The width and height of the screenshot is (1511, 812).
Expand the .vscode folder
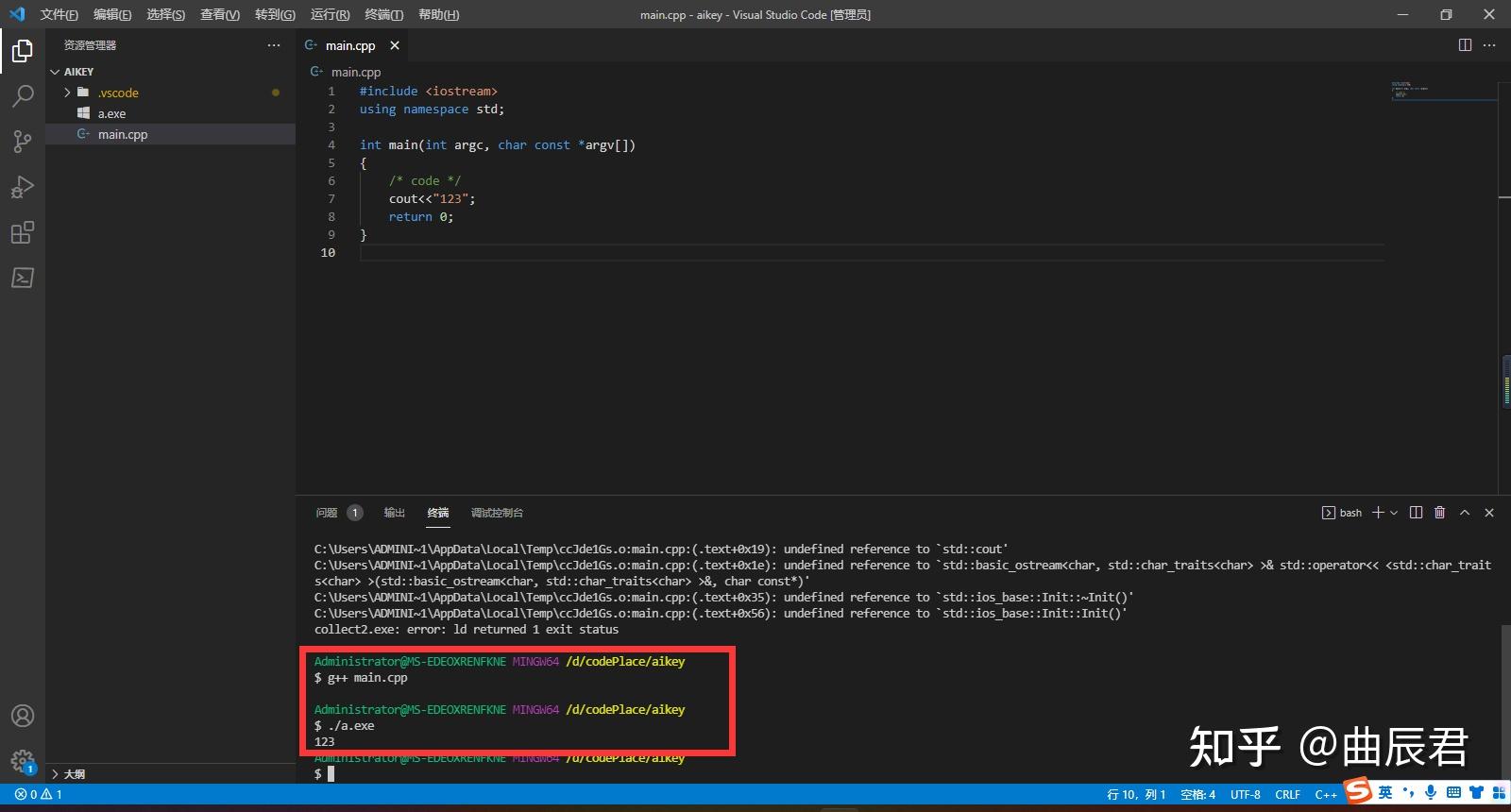pyautogui.click(x=170, y=93)
